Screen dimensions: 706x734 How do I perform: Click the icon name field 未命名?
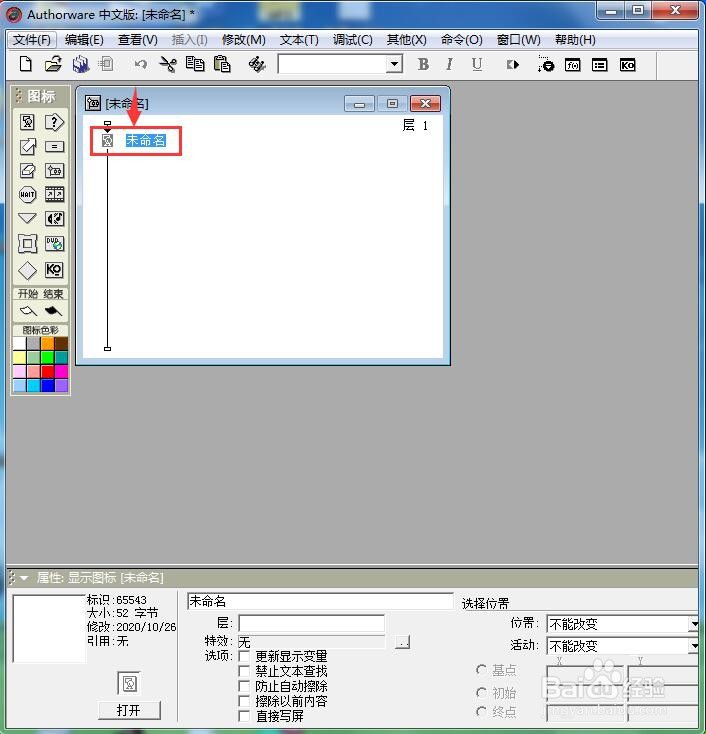320,601
